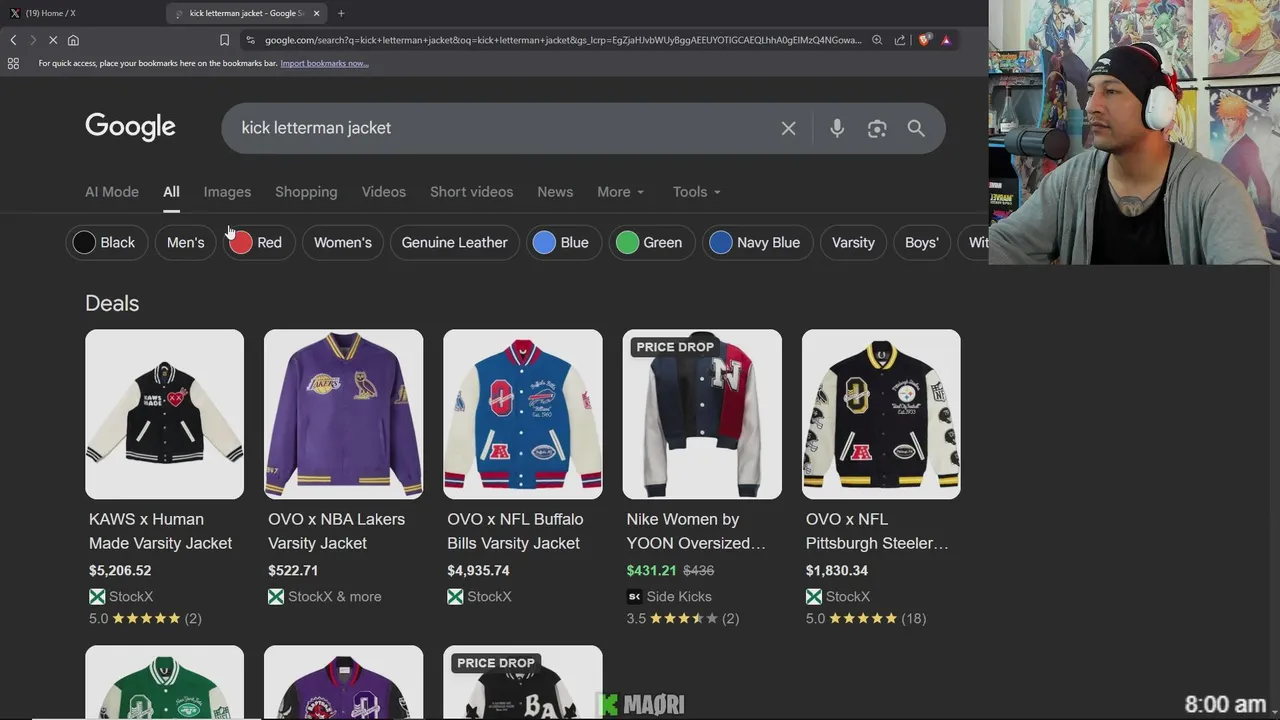Click the $522.71 price

pos(293,571)
